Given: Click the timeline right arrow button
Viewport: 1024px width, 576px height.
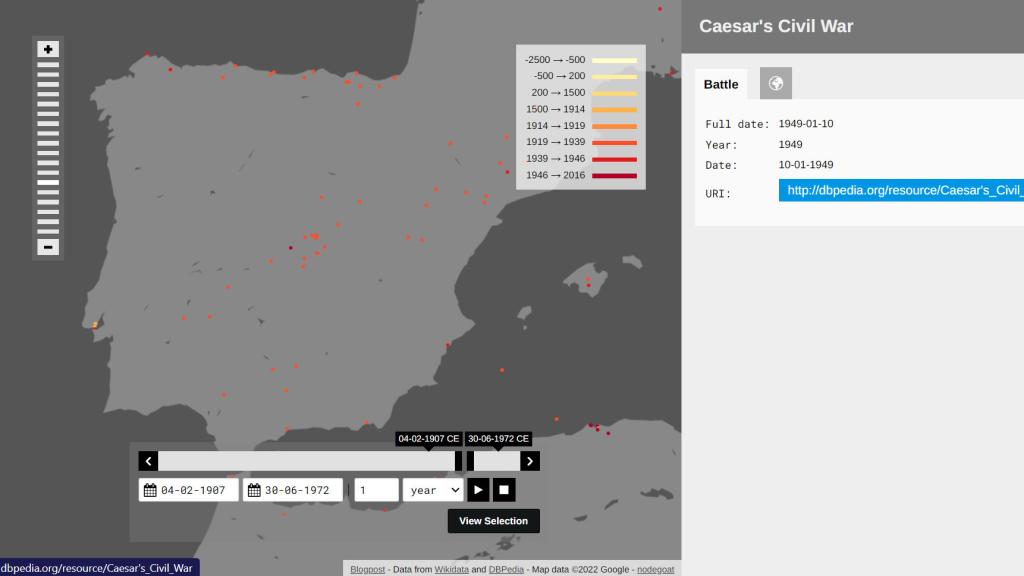Looking at the screenshot, I should [x=530, y=461].
